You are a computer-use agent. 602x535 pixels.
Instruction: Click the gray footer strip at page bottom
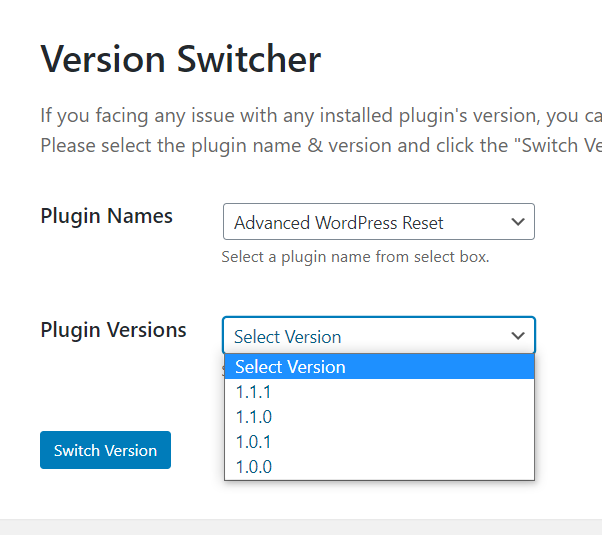click(300, 527)
